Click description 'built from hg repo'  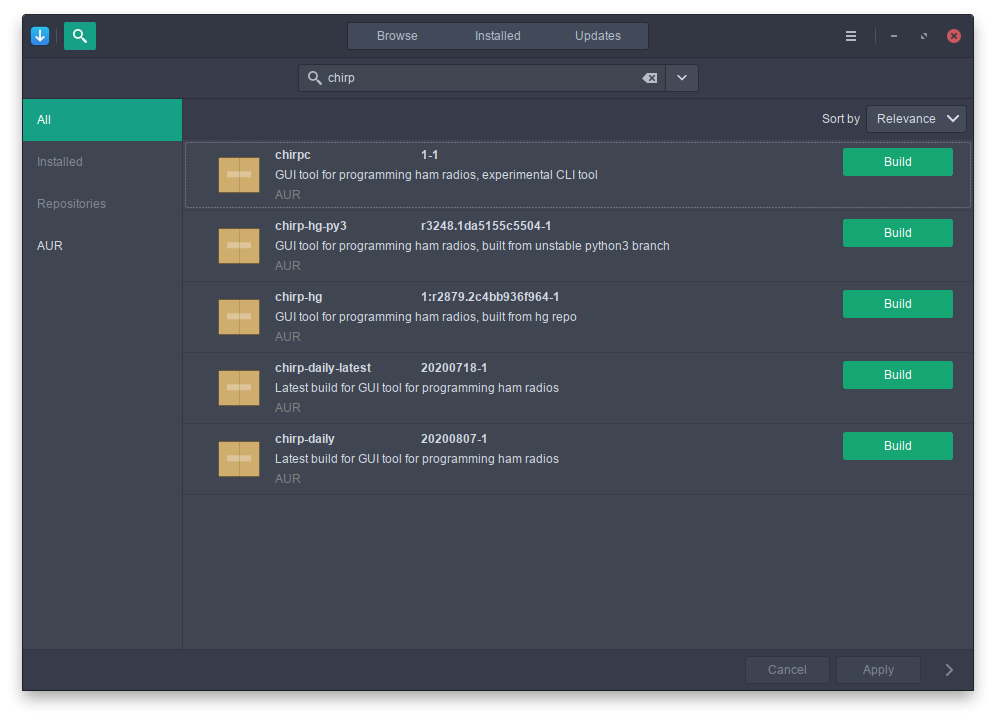(x=426, y=317)
